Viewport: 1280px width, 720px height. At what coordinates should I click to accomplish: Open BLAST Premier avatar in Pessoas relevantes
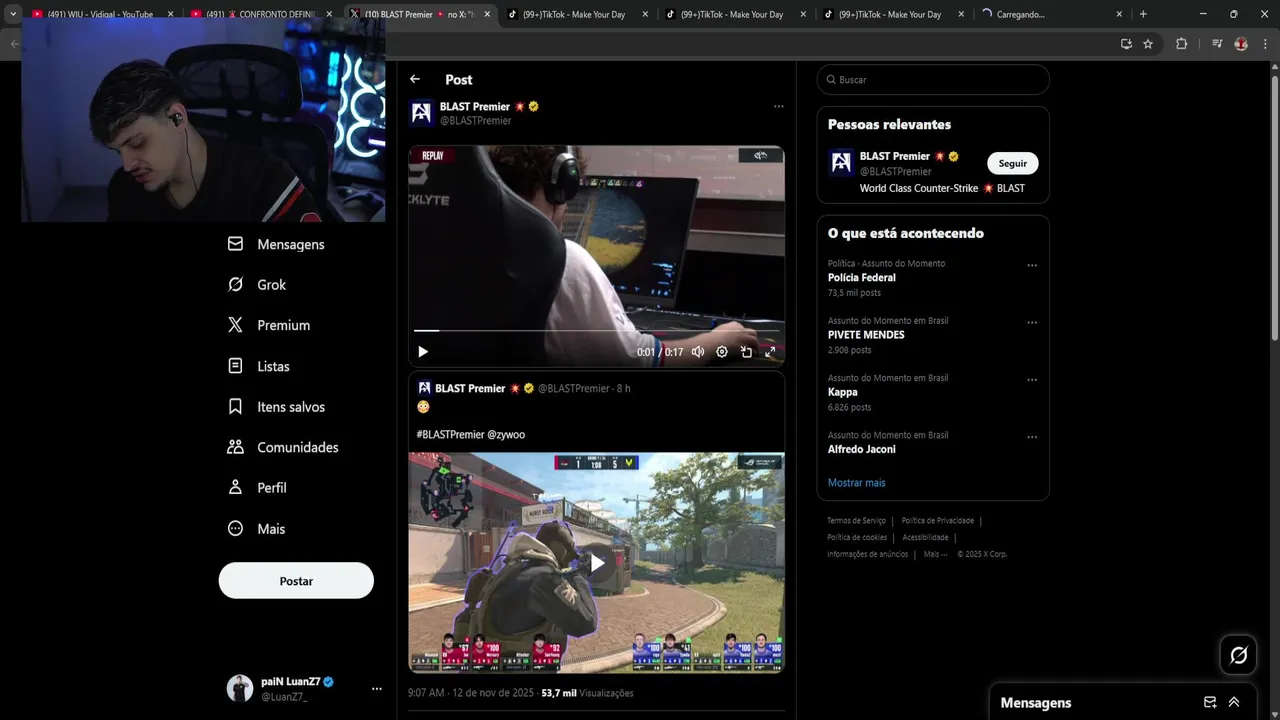point(841,162)
